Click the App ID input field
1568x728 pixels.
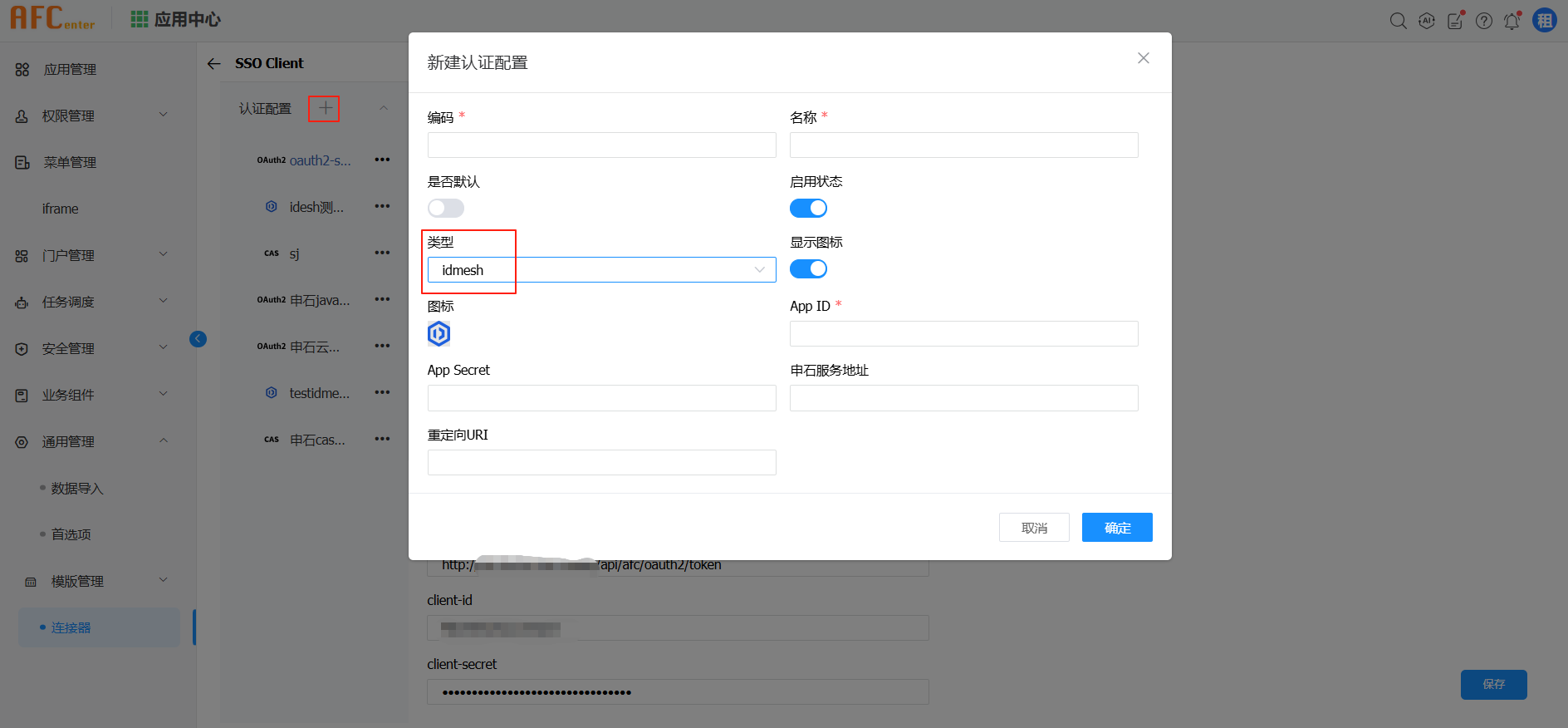[x=963, y=334]
